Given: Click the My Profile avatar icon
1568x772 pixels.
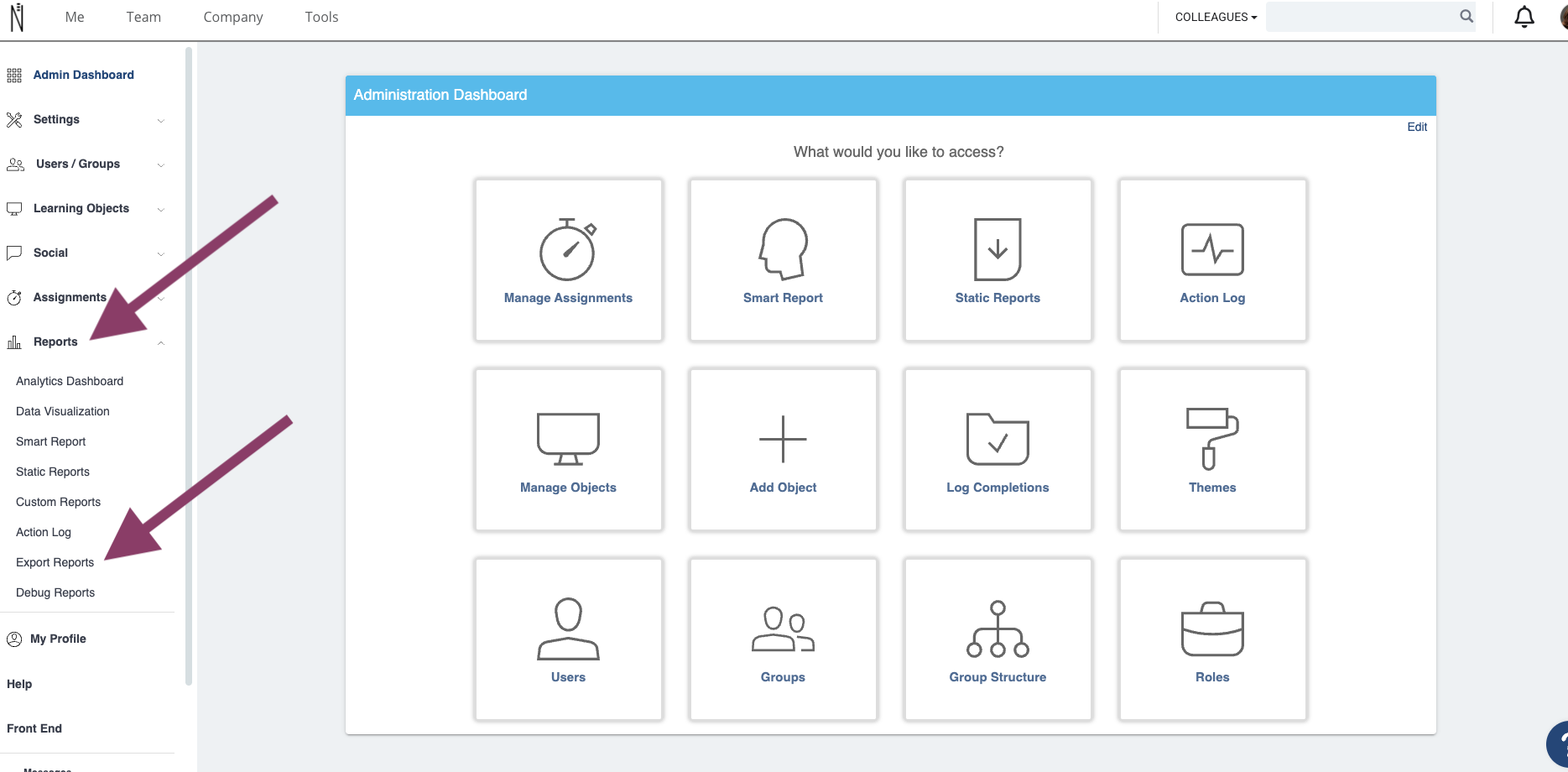Looking at the screenshot, I should tap(14, 639).
